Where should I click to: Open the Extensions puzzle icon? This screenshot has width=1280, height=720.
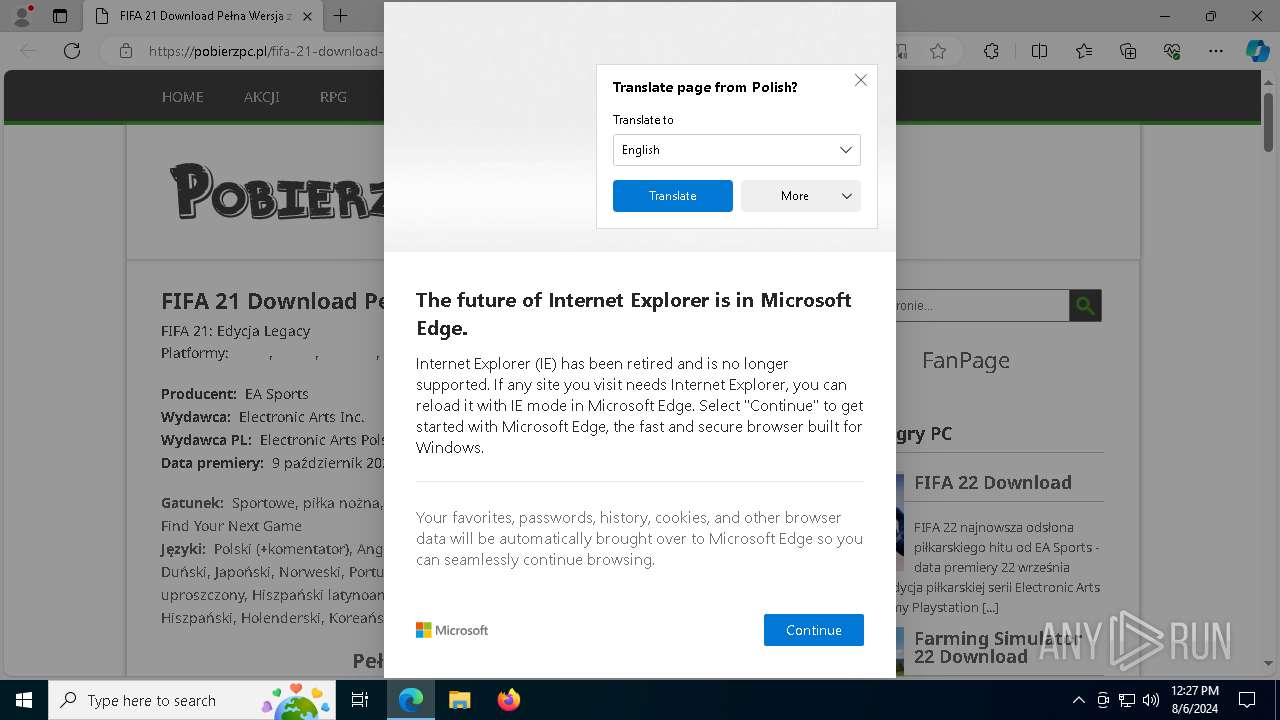pyautogui.click(x=991, y=51)
